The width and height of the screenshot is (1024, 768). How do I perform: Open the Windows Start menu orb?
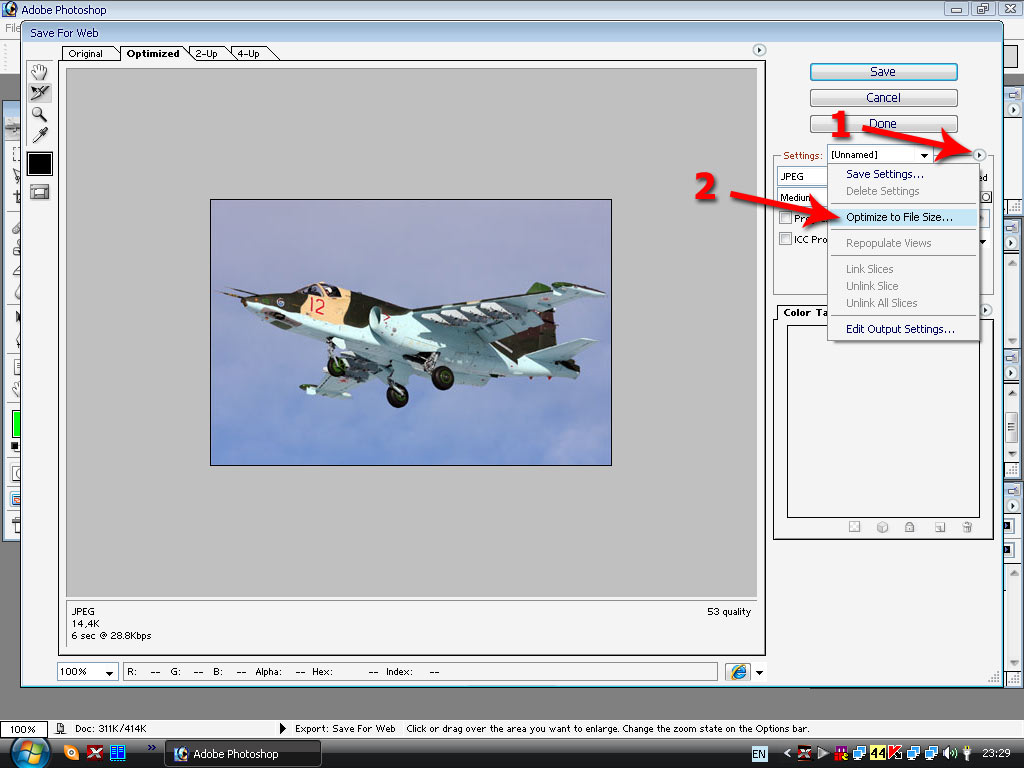28,752
